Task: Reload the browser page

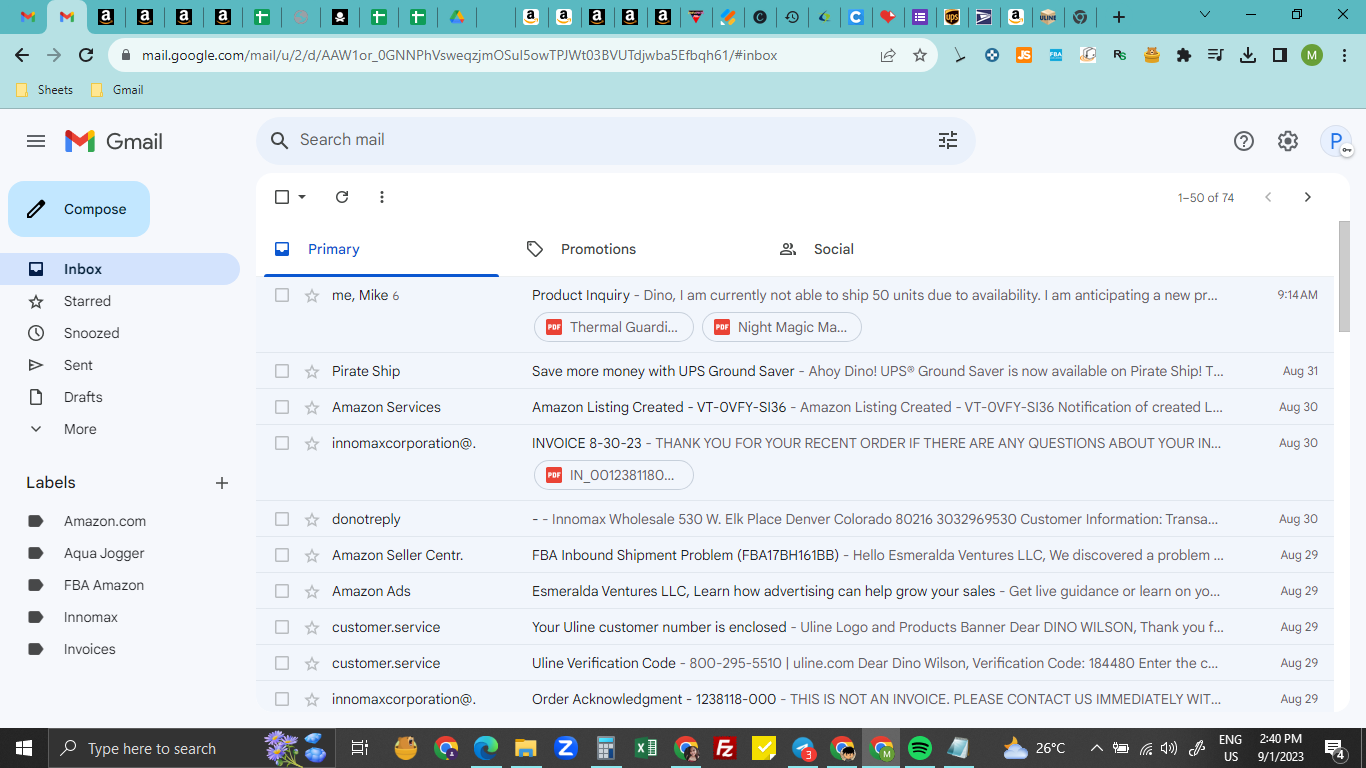Action: [x=86, y=56]
